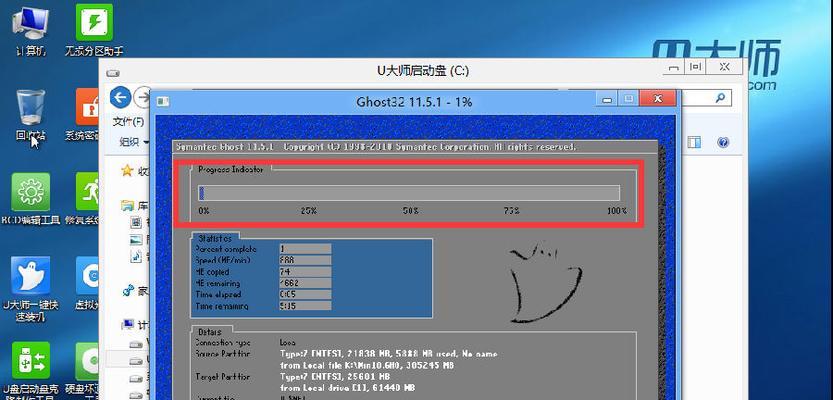Click the "Details" panel heading
Image resolution: width=833 pixels, height=400 pixels.
[209, 331]
